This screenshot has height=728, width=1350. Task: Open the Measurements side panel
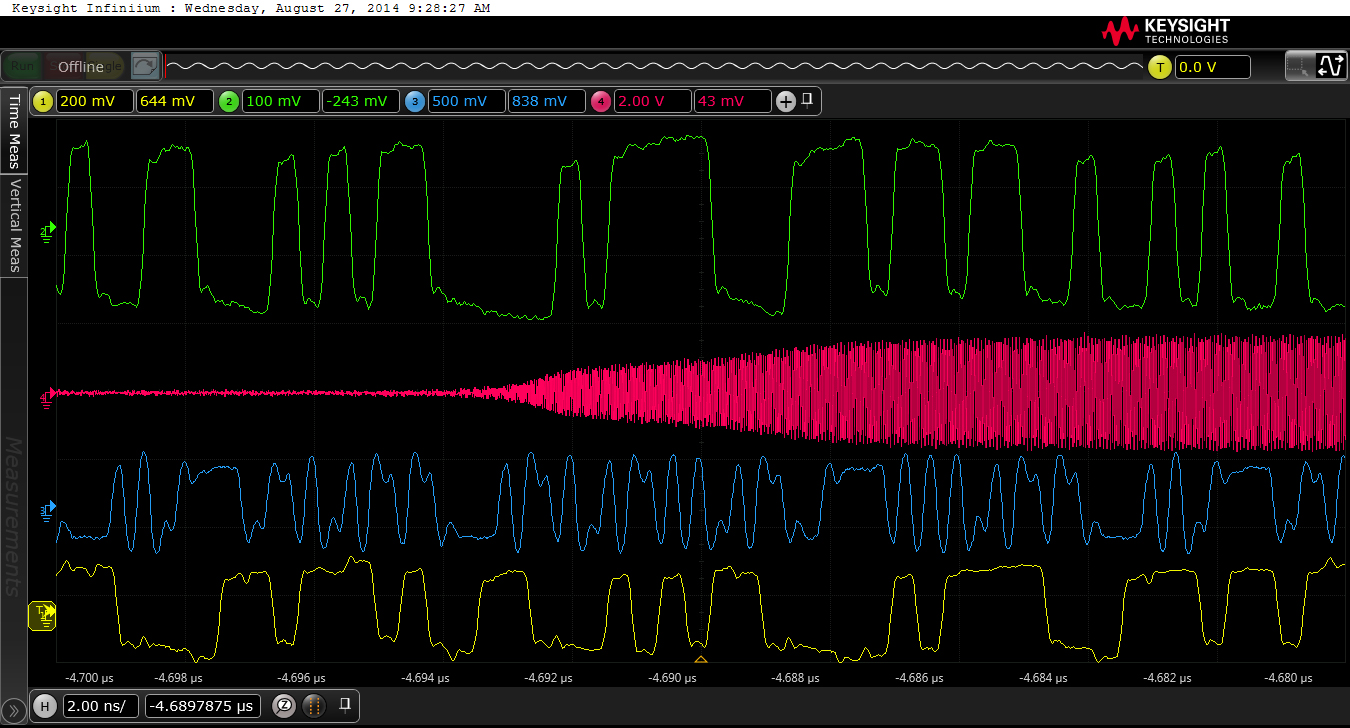tap(14, 515)
